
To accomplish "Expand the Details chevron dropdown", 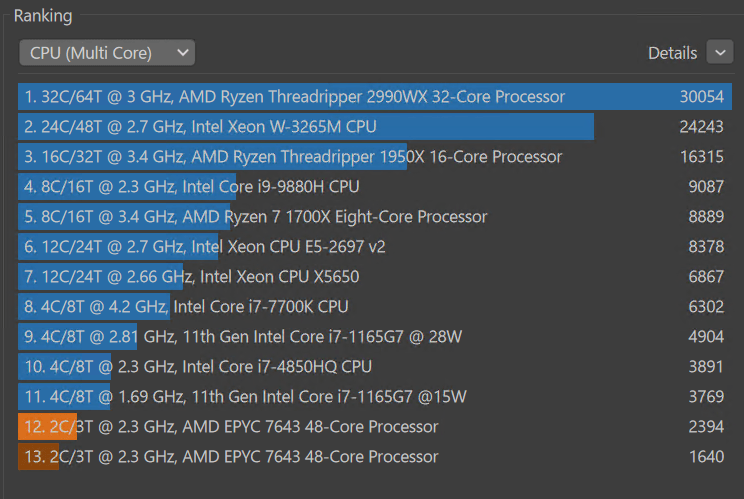I will click(x=720, y=52).
